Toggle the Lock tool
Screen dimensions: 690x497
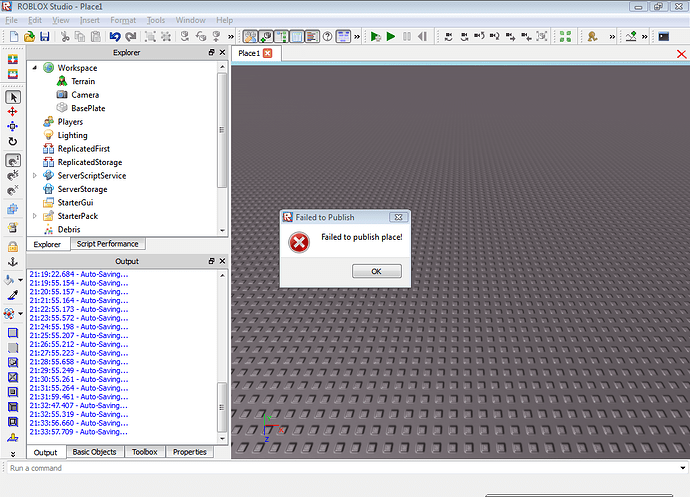pyautogui.click(x=13, y=247)
